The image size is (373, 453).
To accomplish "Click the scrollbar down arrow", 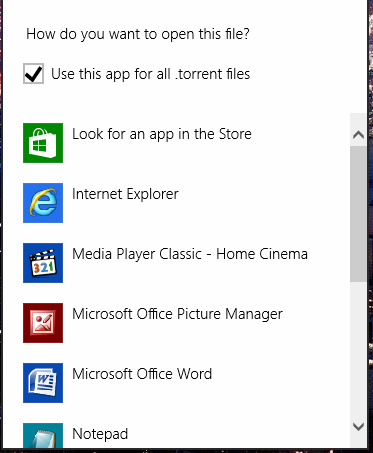I will pos(358,426).
